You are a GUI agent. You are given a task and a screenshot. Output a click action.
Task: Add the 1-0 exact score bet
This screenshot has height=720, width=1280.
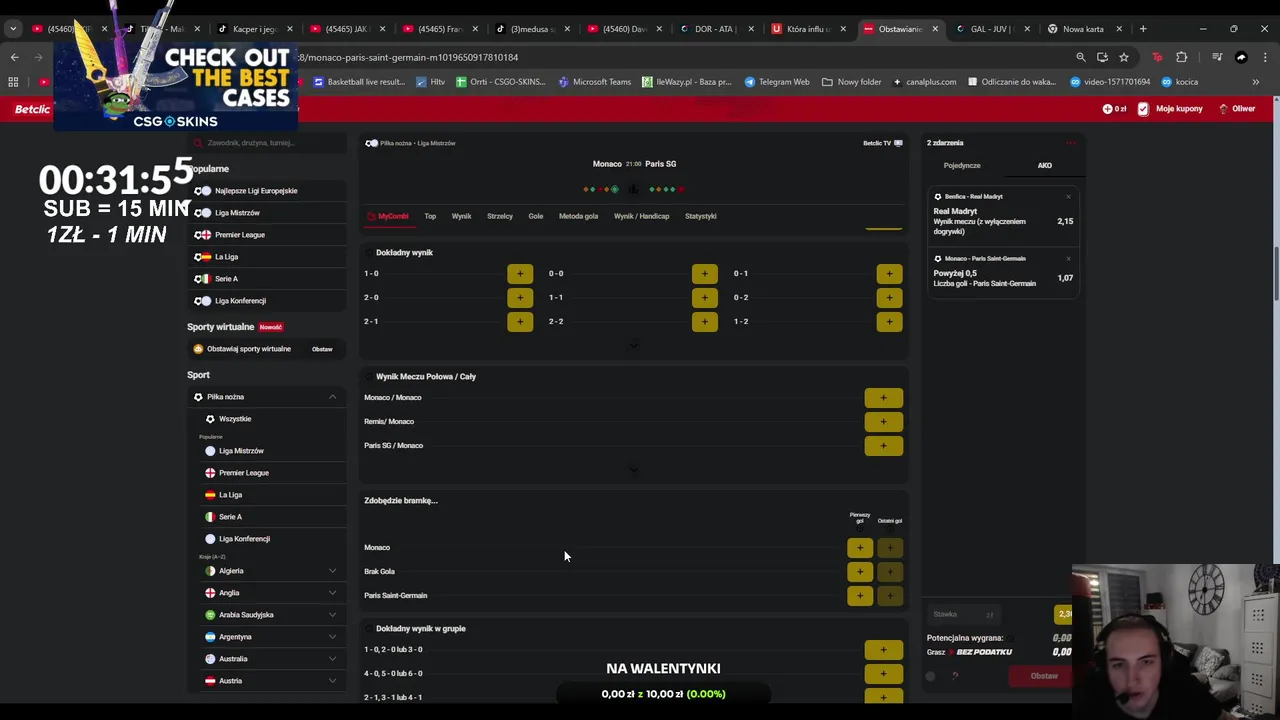coord(520,273)
